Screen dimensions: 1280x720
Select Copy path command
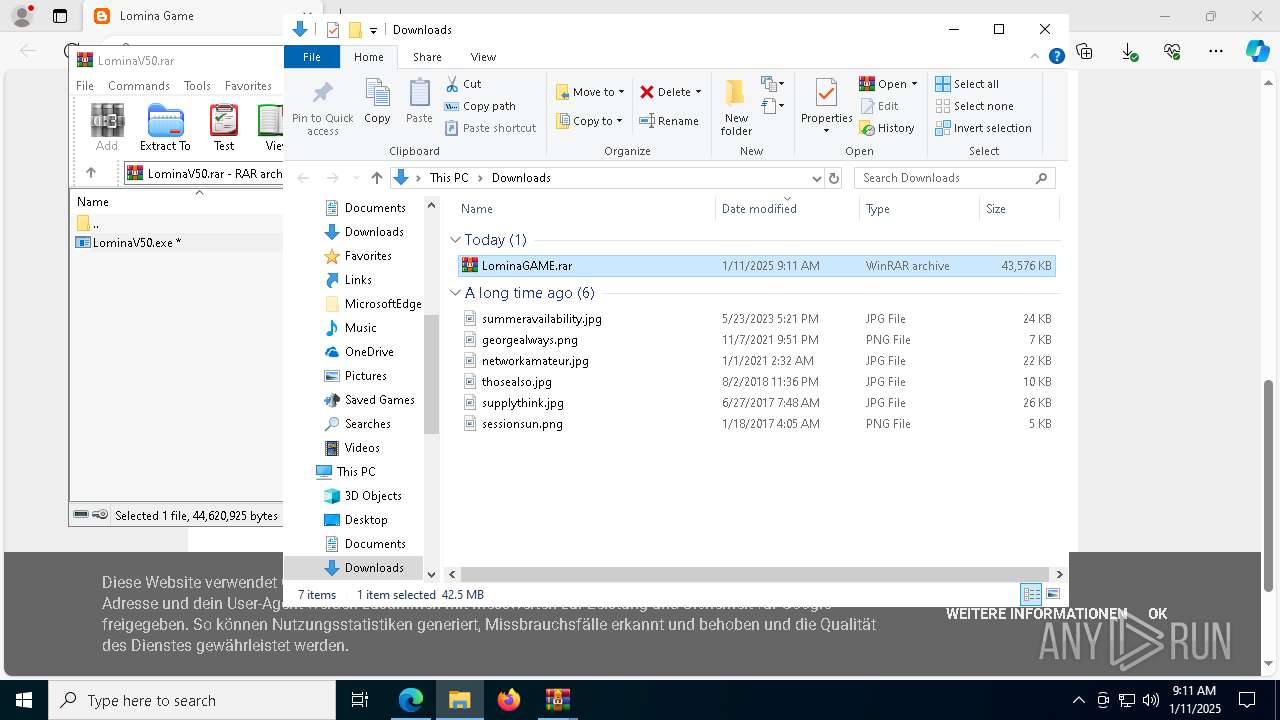480,106
